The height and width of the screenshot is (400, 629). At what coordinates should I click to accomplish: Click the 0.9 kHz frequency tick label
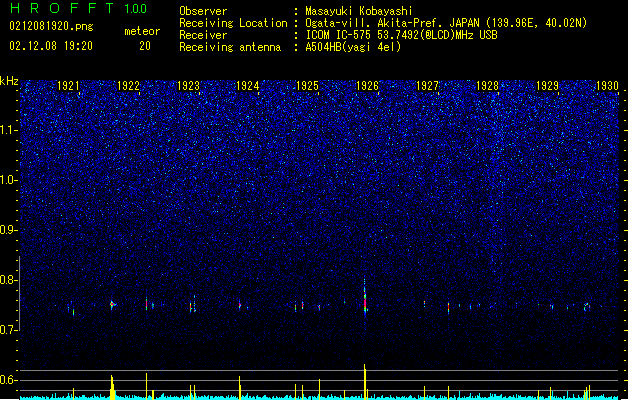[9, 230]
